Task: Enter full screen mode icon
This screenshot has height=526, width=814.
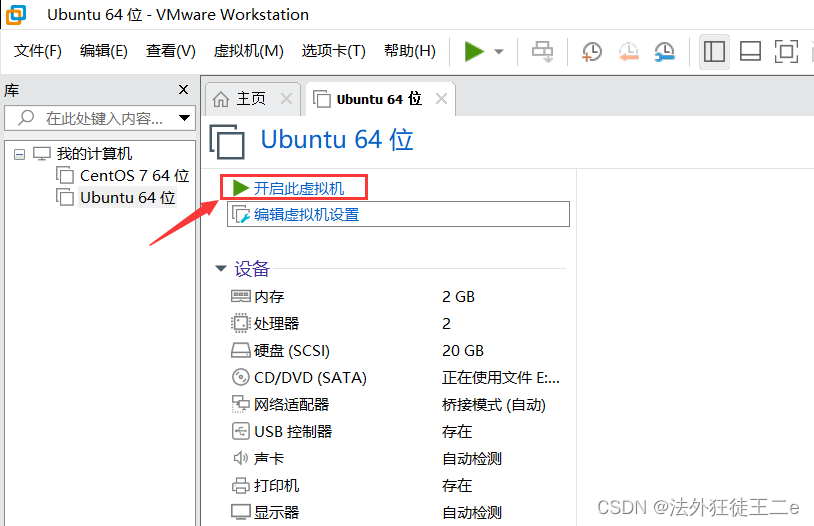Action: [x=786, y=51]
